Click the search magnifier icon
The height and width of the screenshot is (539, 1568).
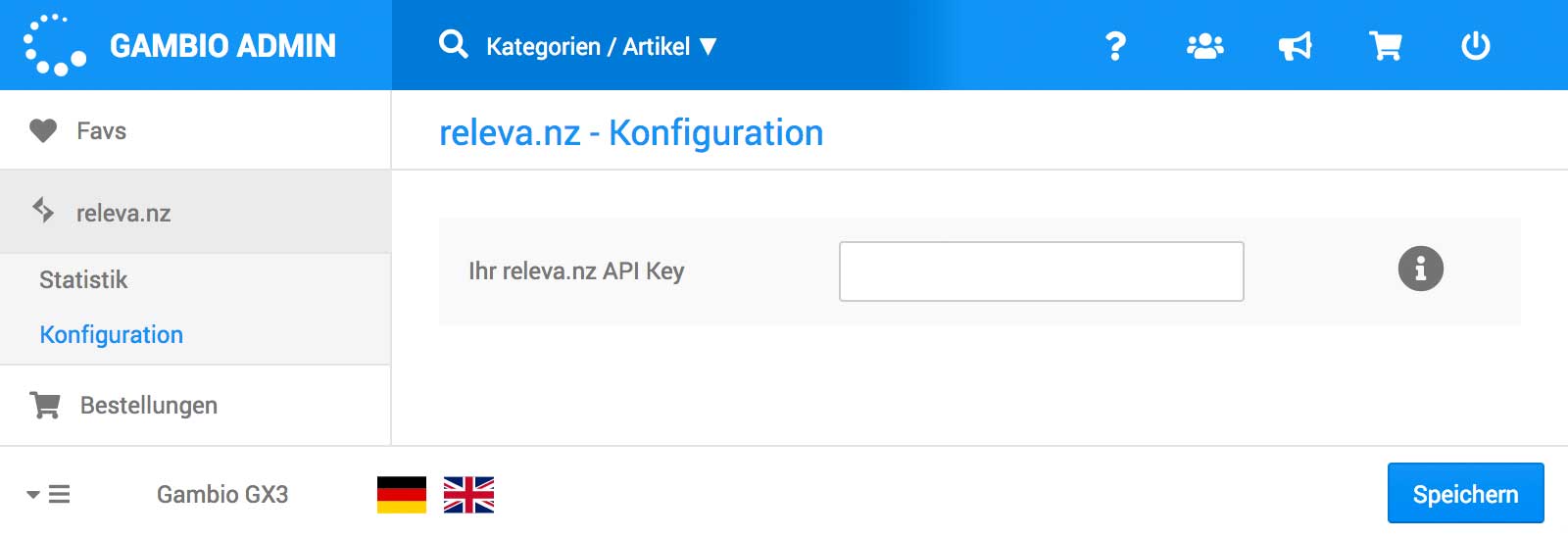coord(453,44)
